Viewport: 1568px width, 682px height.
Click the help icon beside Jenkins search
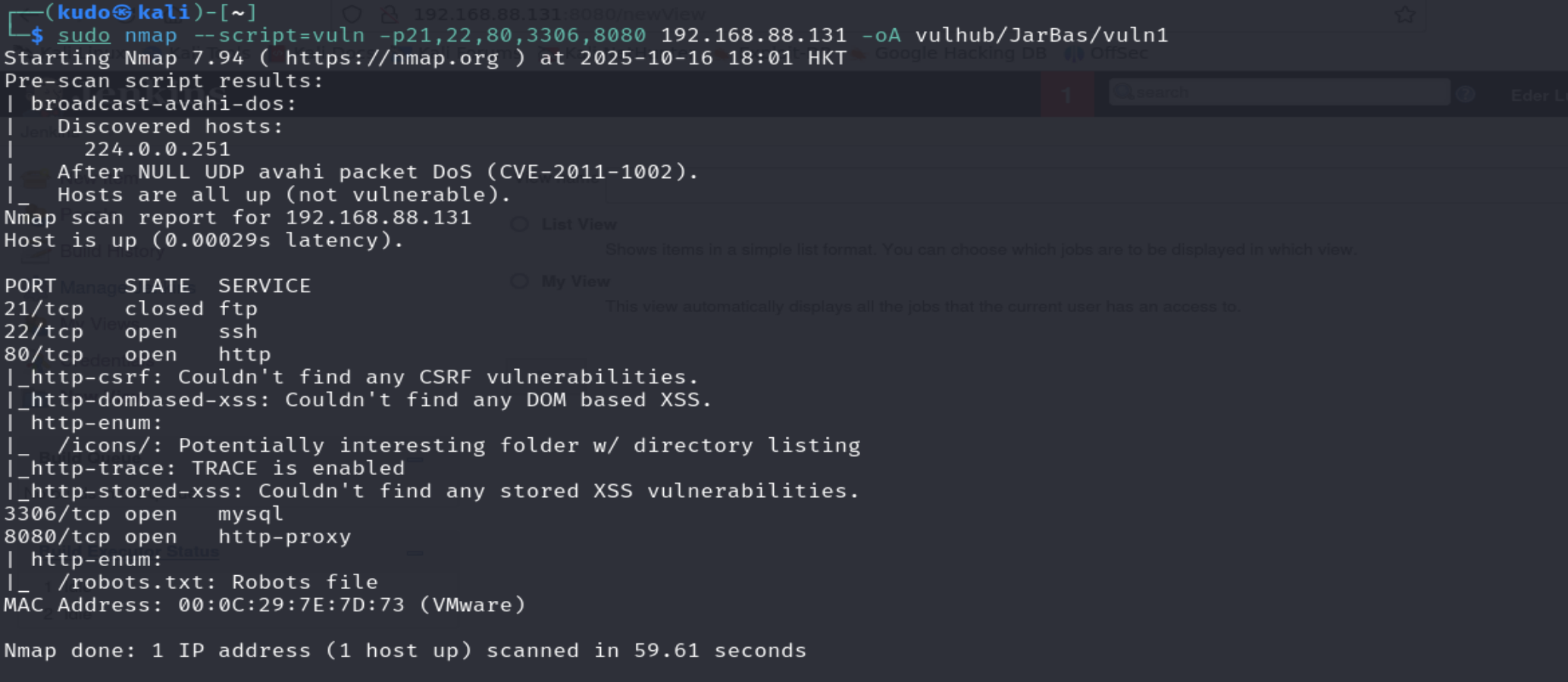(1466, 94)
